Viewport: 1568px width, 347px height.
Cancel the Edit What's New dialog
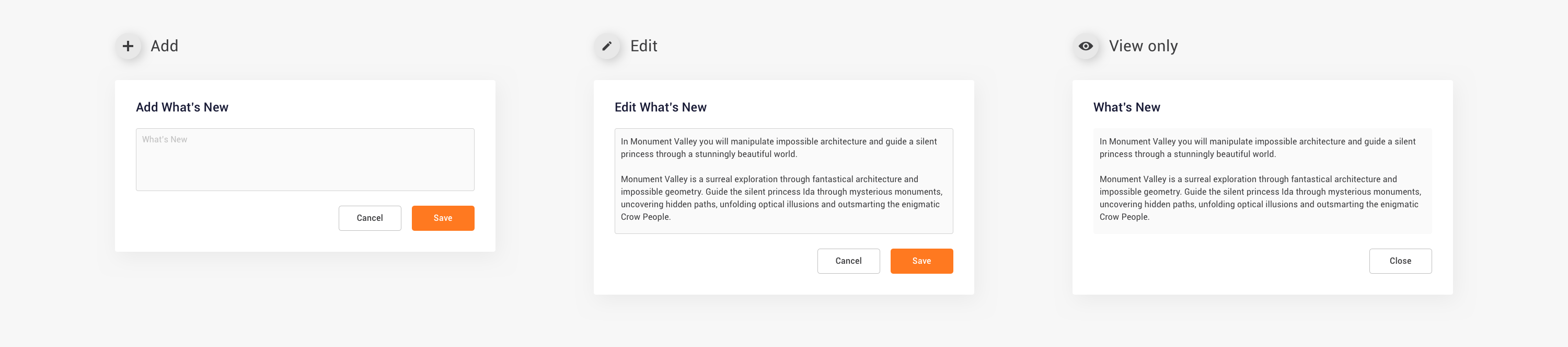click(848, 261)
